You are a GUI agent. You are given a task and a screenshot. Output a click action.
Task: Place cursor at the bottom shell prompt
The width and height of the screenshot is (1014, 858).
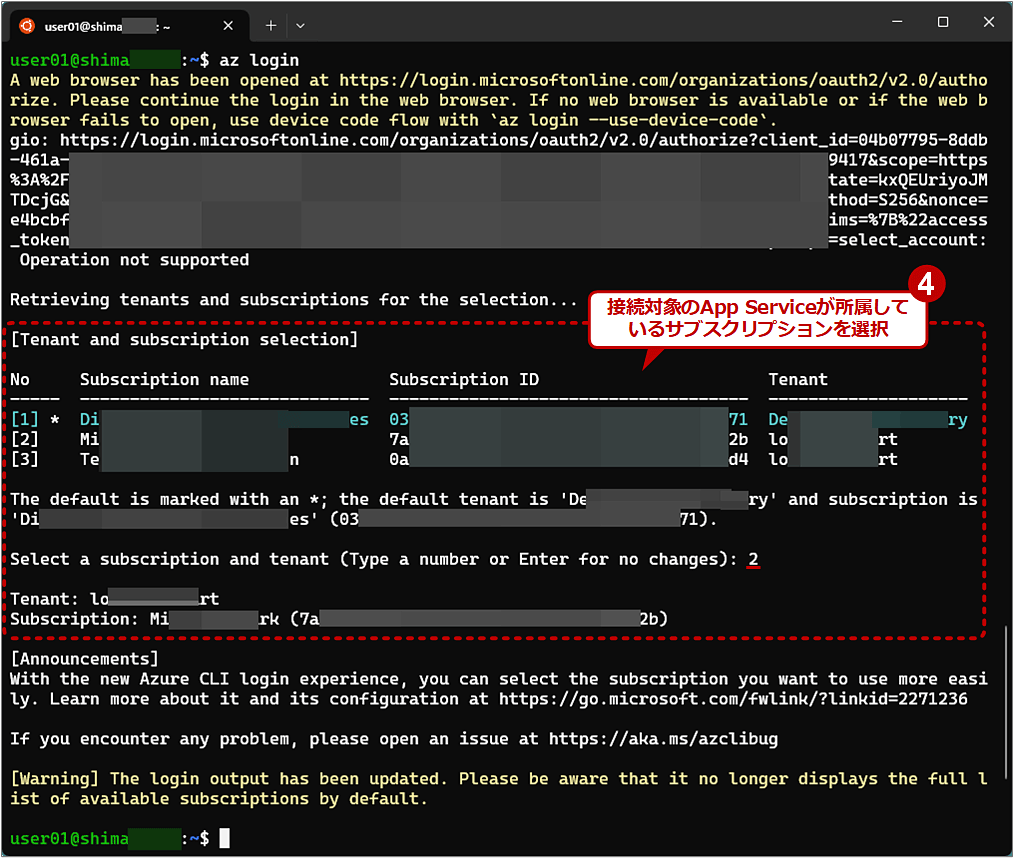click(224, 838)
